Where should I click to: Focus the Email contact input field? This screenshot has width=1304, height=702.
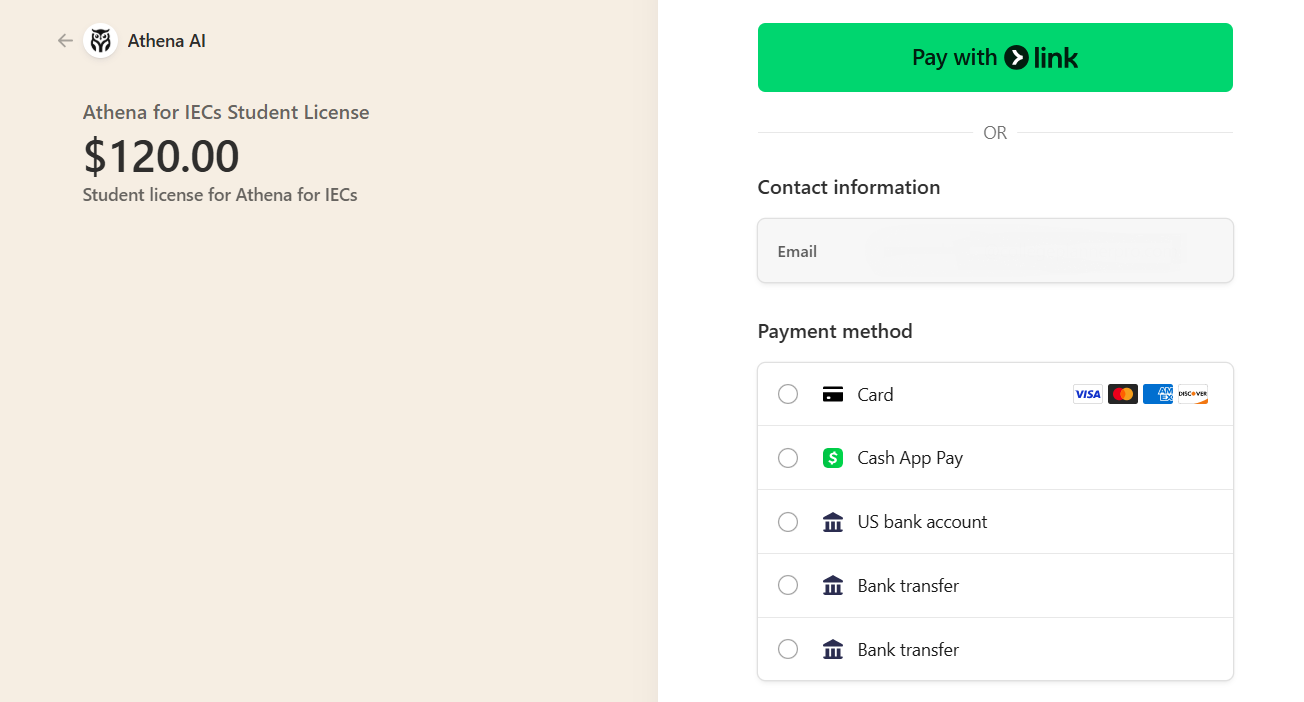click(995, 251)
